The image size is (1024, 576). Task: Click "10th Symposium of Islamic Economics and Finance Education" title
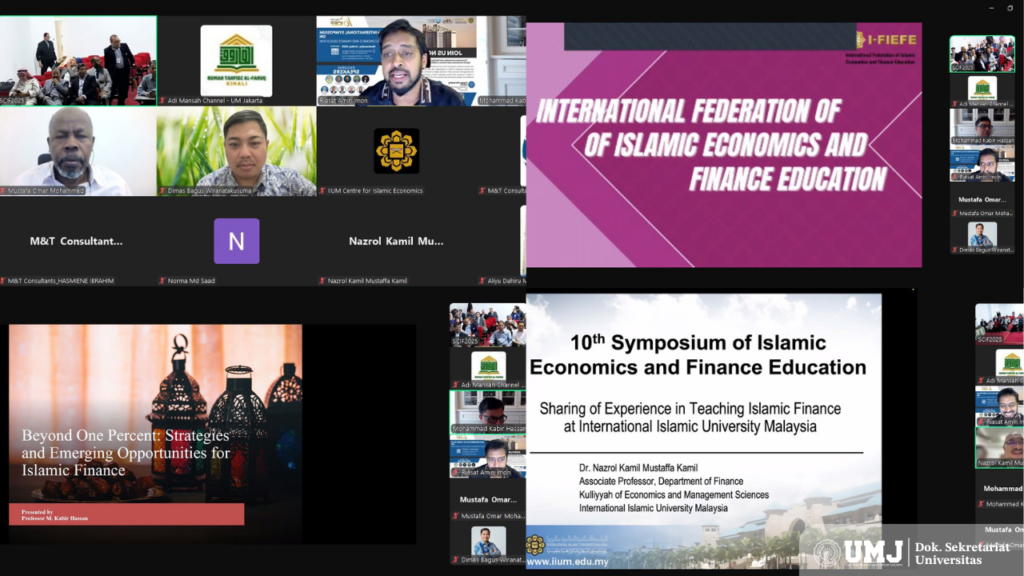click(x=697, y=355)
